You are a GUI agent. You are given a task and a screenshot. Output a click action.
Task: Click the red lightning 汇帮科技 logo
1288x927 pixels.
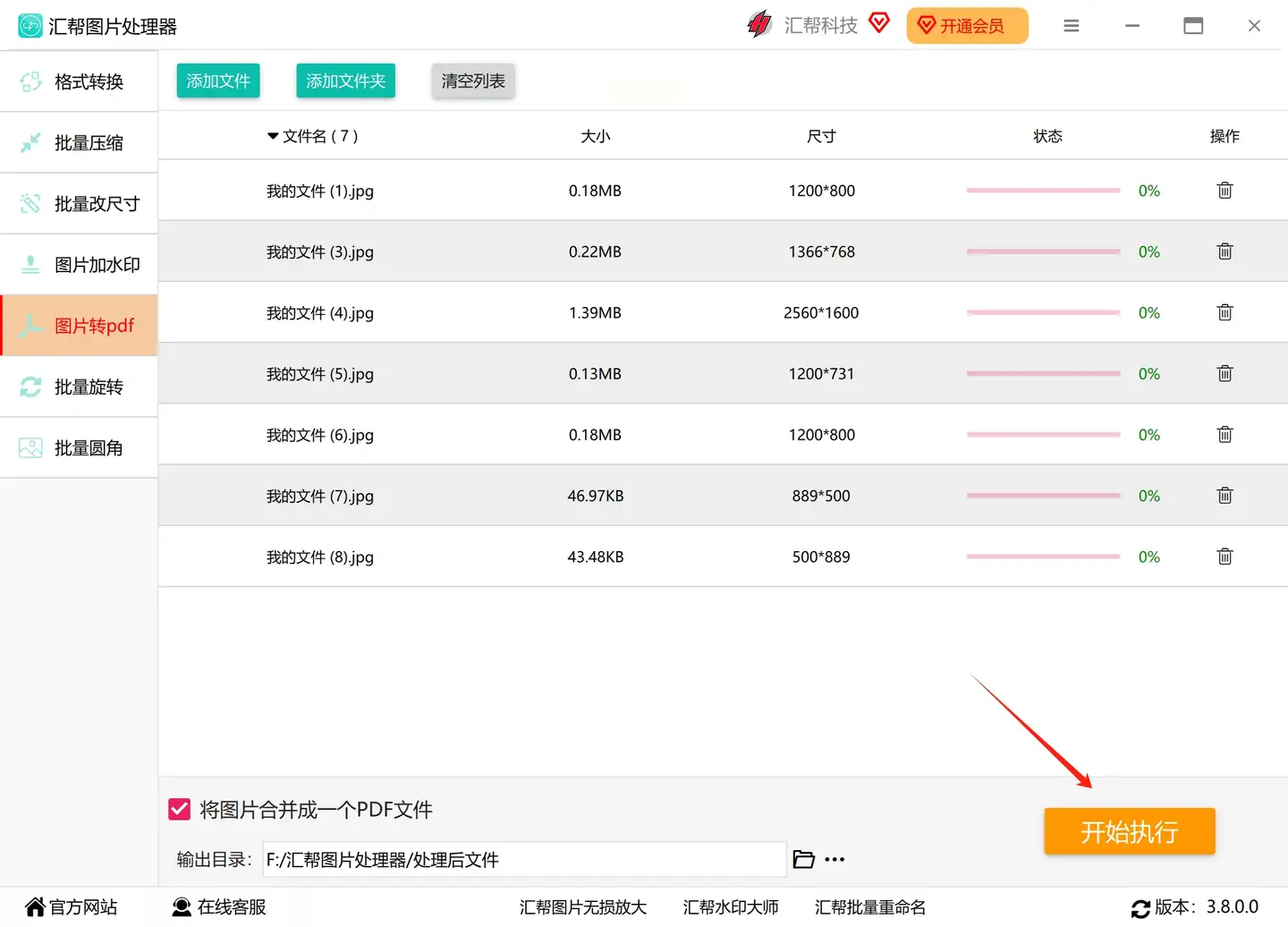[x=759, y=24]
